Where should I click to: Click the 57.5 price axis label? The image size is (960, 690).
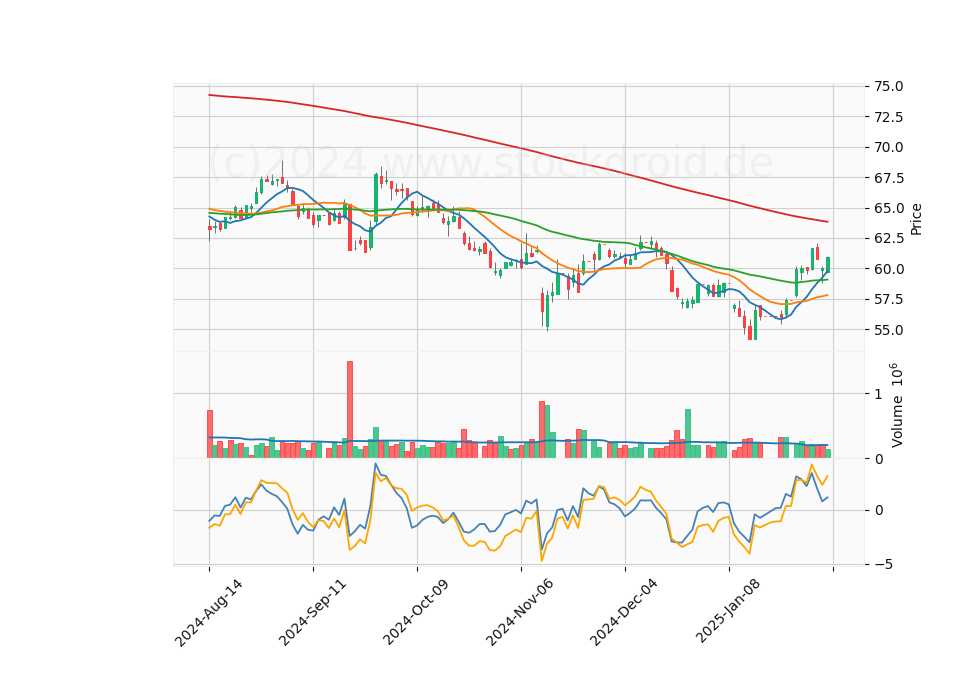pyautogui.click(x=888, y=299)
